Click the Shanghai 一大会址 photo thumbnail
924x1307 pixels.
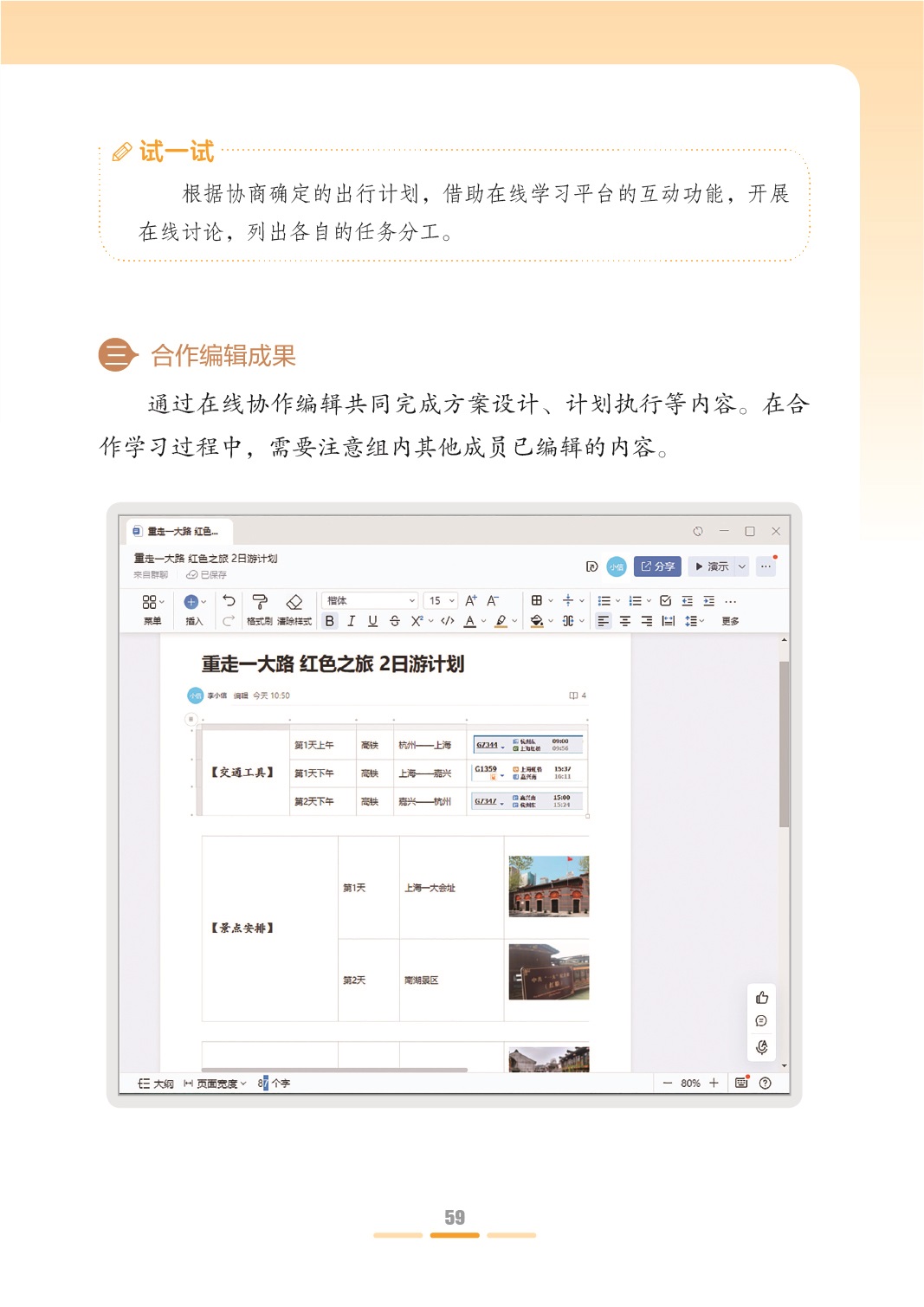pos(548,886)
